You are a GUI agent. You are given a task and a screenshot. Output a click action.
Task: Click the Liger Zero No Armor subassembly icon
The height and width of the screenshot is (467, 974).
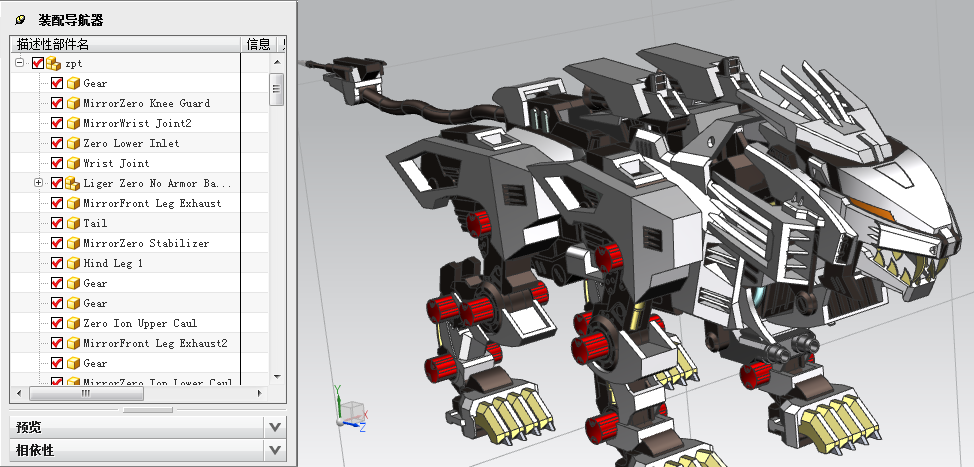point(73,183)
